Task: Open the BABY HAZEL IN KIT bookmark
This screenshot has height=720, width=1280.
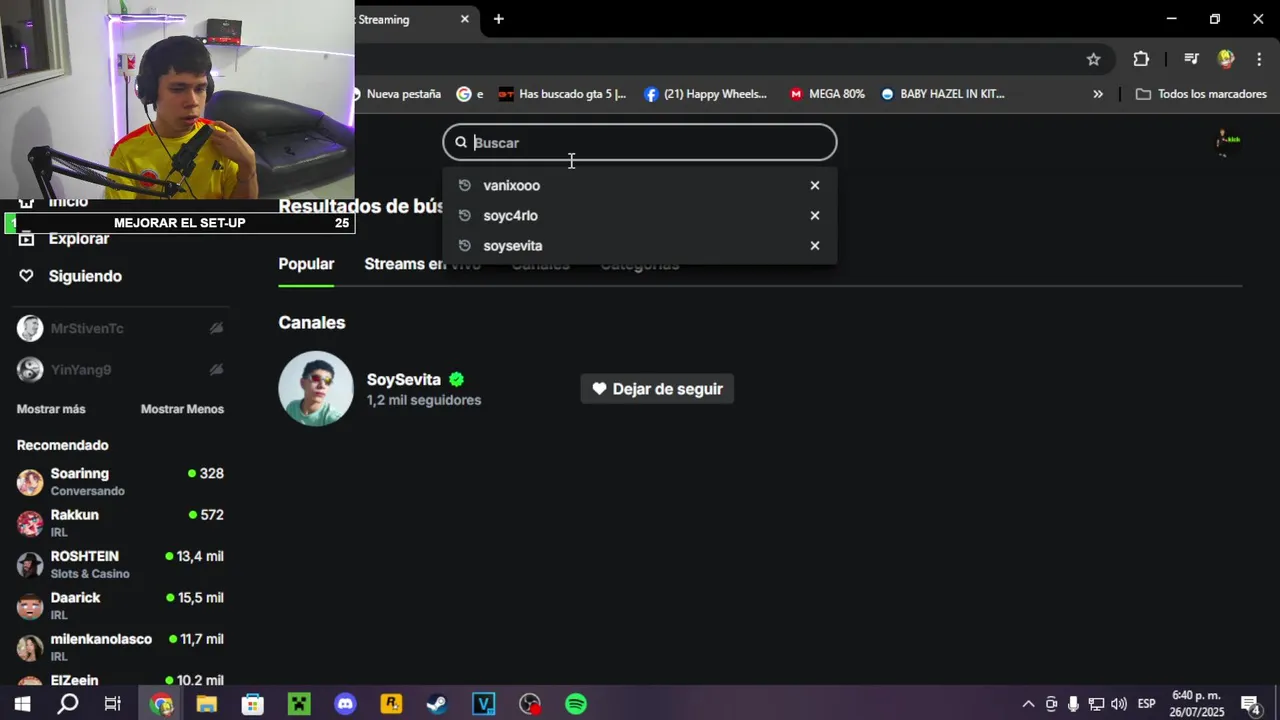Action: click(943, 94)
